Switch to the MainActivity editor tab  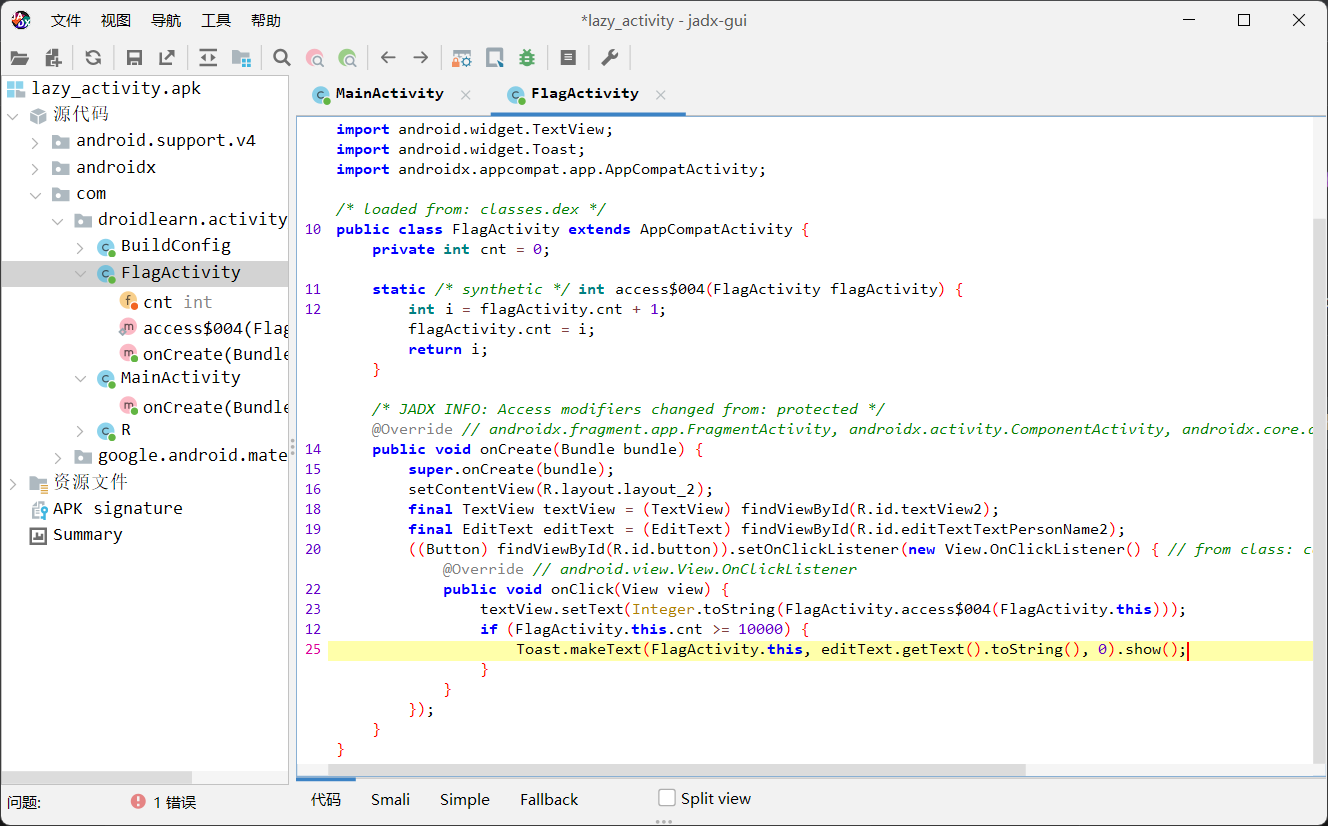389,93
